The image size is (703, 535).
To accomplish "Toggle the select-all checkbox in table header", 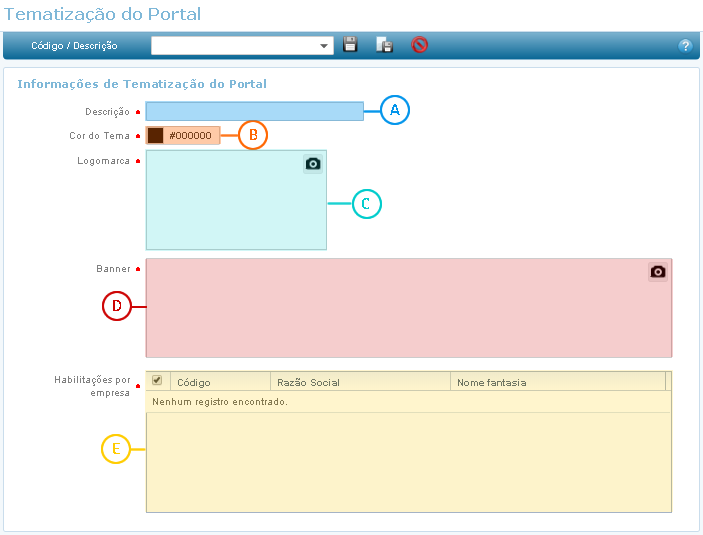I will 157,381.
